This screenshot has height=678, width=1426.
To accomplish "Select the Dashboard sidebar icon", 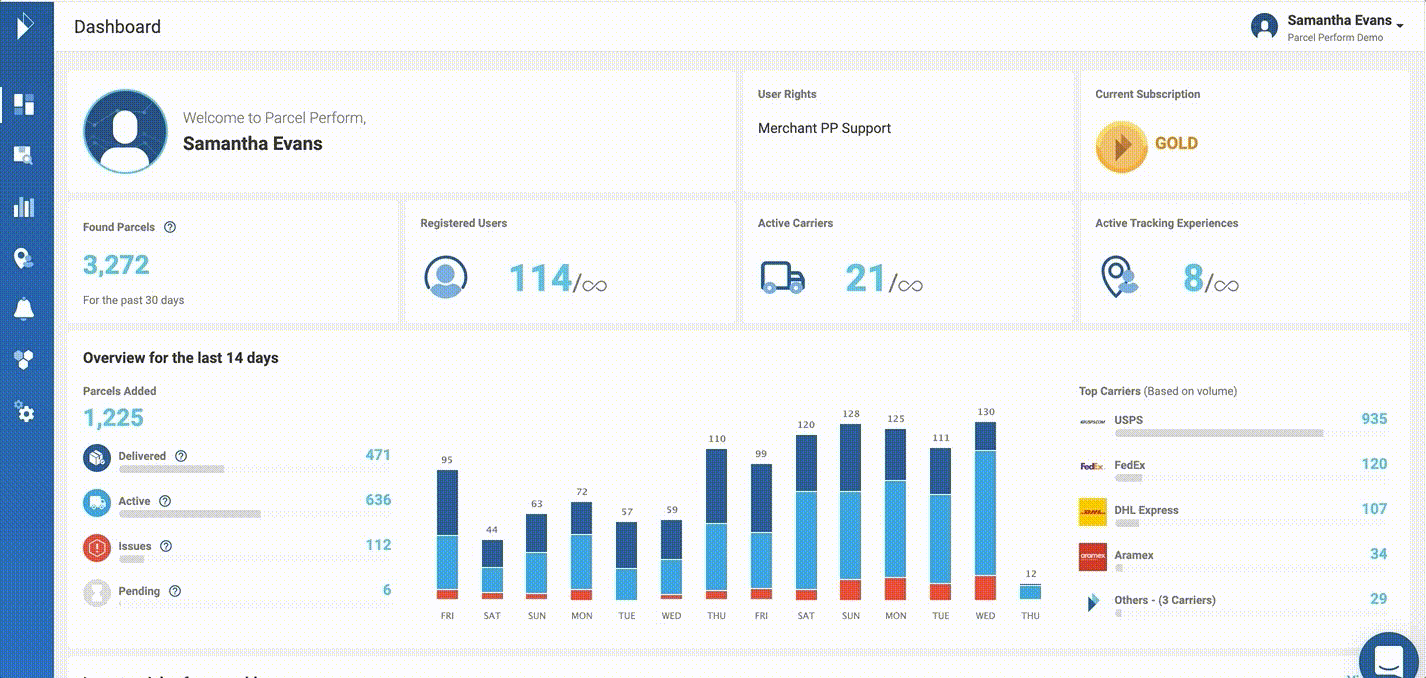I will [x=25, y=104].
